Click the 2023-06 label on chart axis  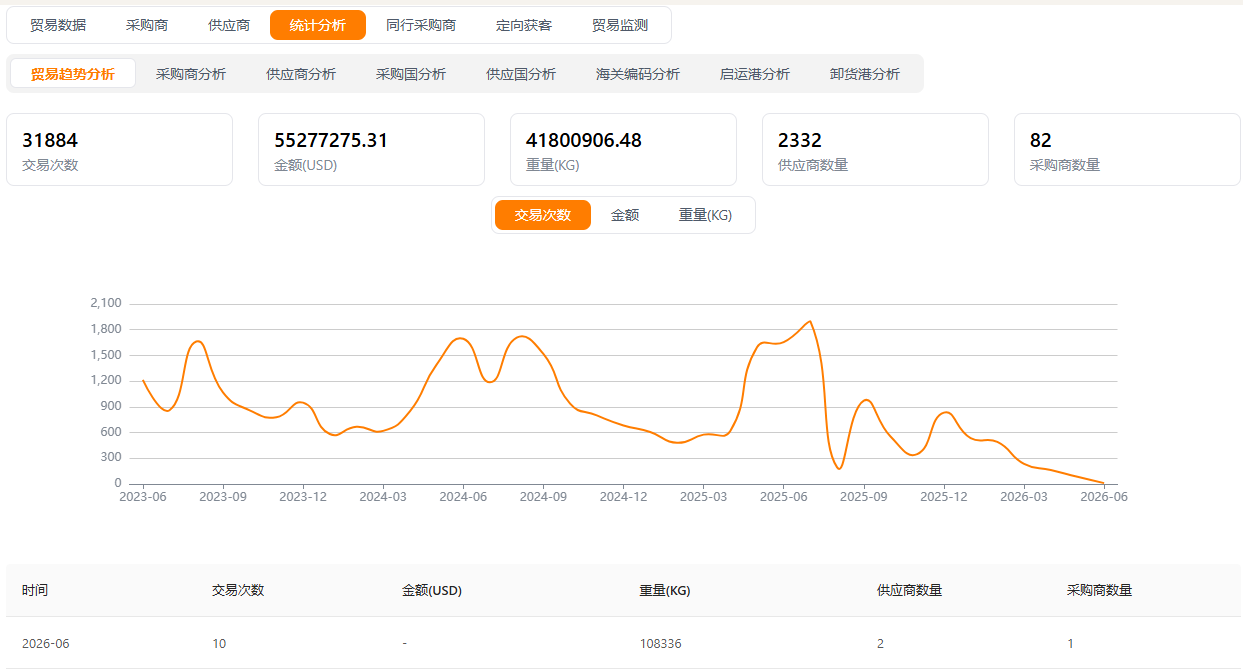point(143,496)
